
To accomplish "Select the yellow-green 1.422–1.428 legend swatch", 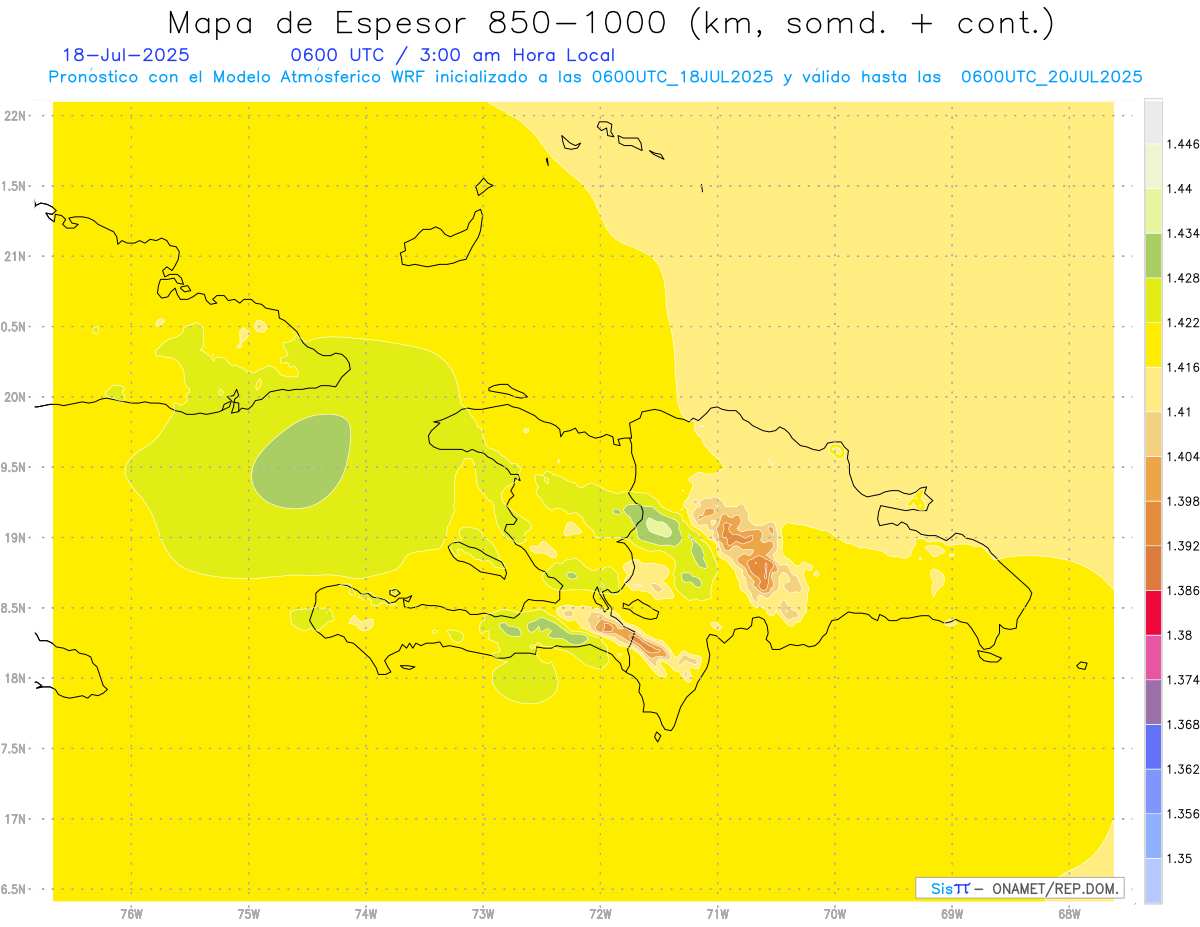I will 1154,300.
